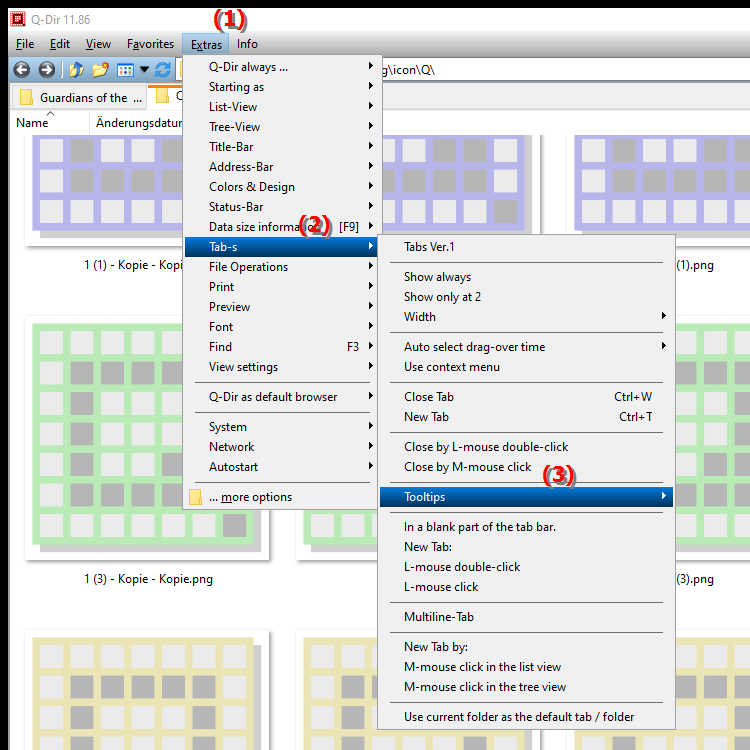Click the Refresh icon in toolbar
The height and width of the screenshot is (750, 750).
coord(163,70)
